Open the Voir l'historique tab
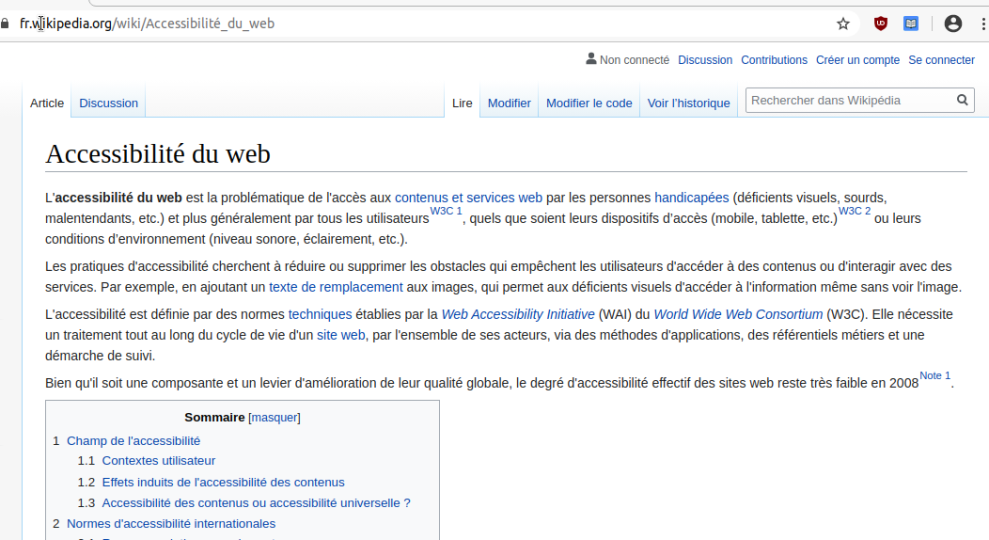The image size is (989, 540). click(689, 103)
